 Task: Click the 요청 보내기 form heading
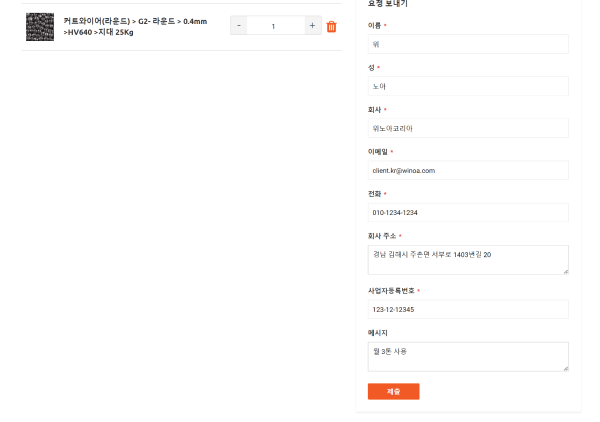388,4
